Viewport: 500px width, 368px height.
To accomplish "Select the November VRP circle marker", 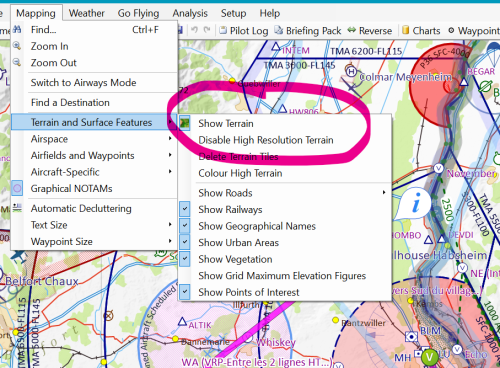I will 439,168.
